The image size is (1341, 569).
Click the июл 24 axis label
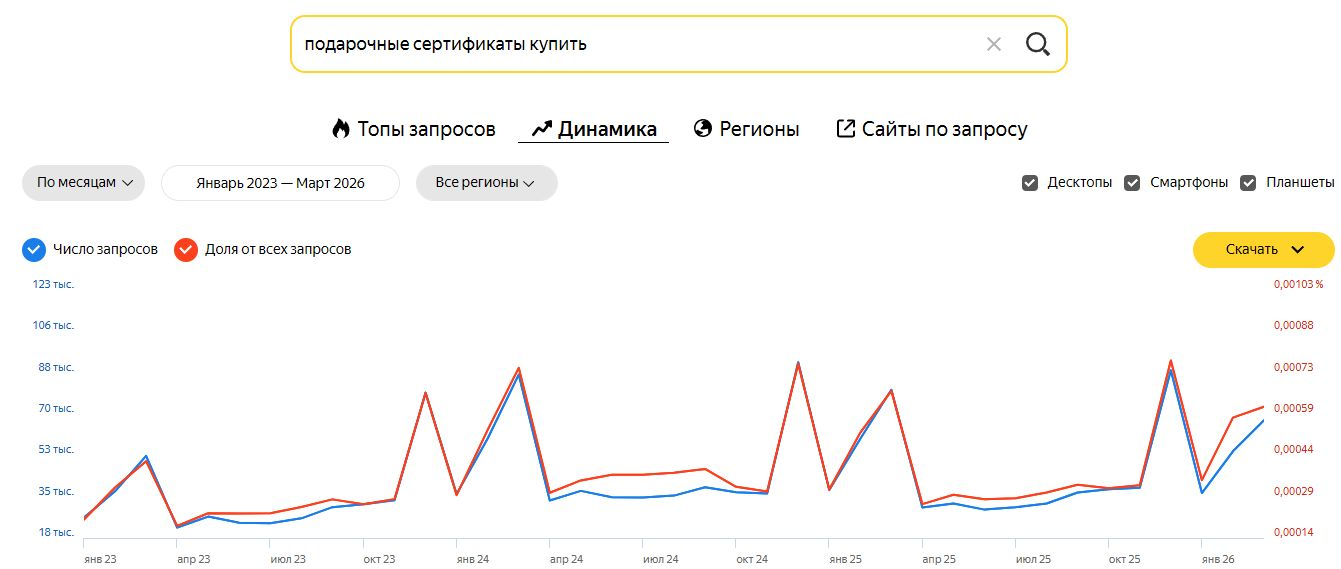(661, 559)
